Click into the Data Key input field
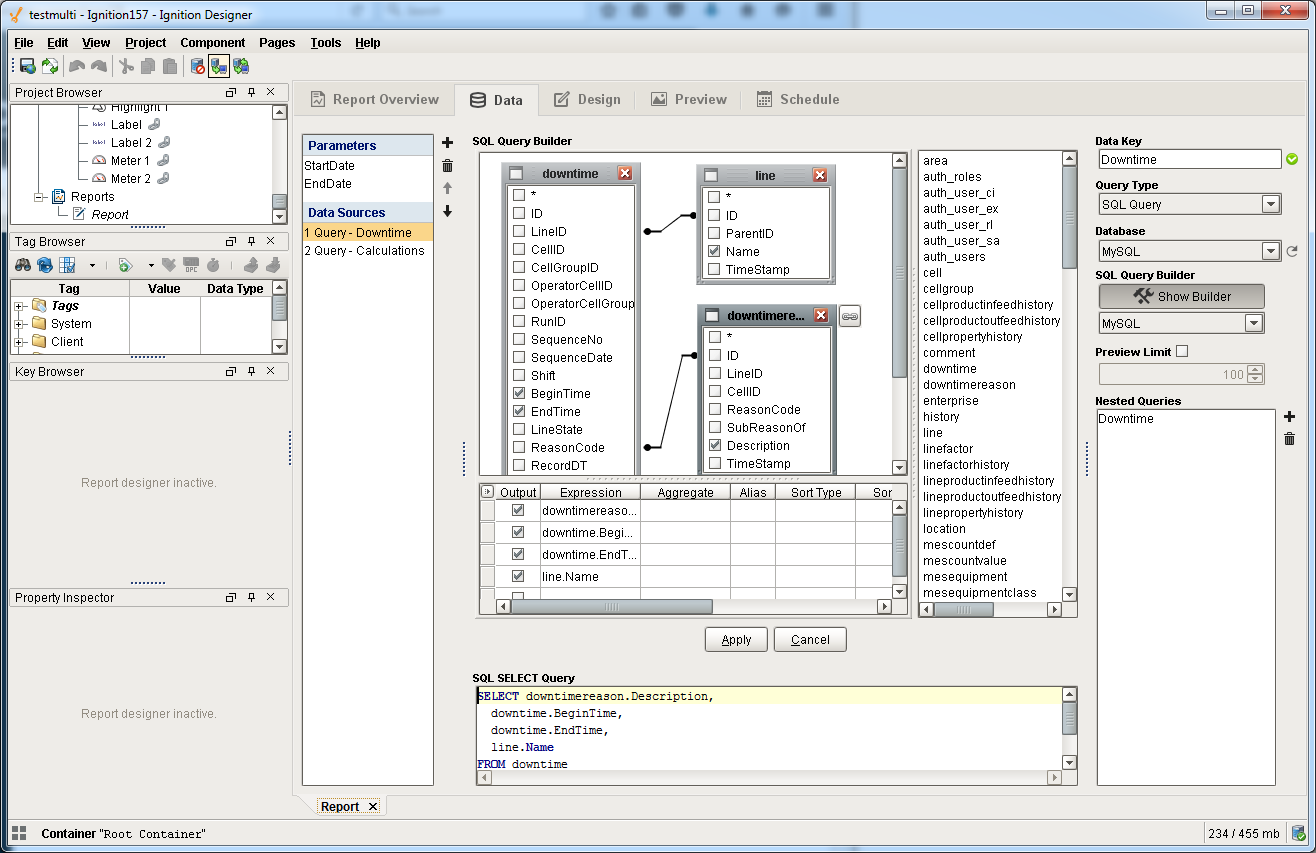 point(1189,160)
